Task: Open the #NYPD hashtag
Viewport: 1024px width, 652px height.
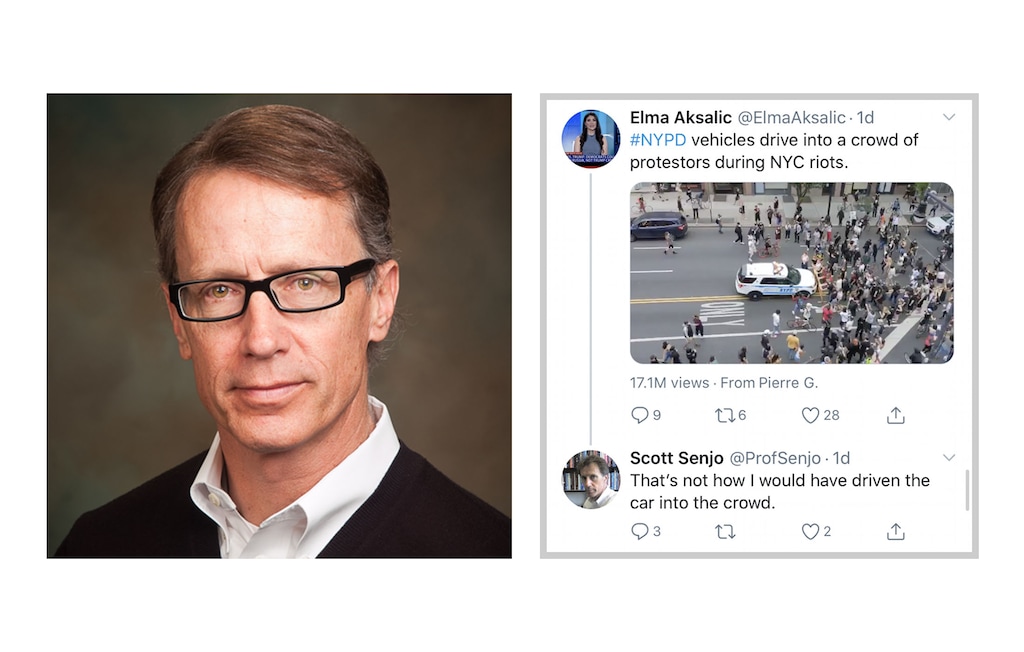Action: click(658, 140)
